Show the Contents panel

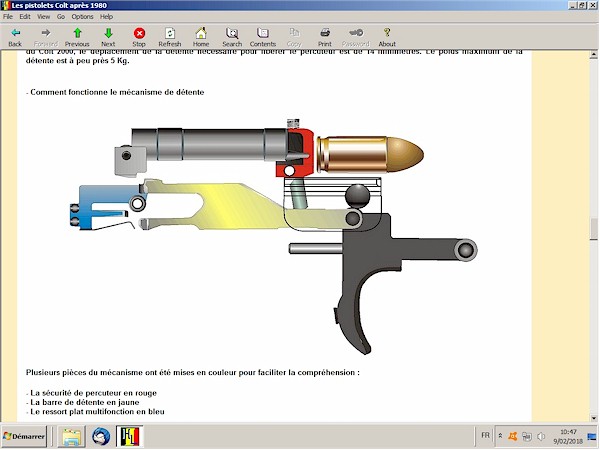(x=263, y=37)
